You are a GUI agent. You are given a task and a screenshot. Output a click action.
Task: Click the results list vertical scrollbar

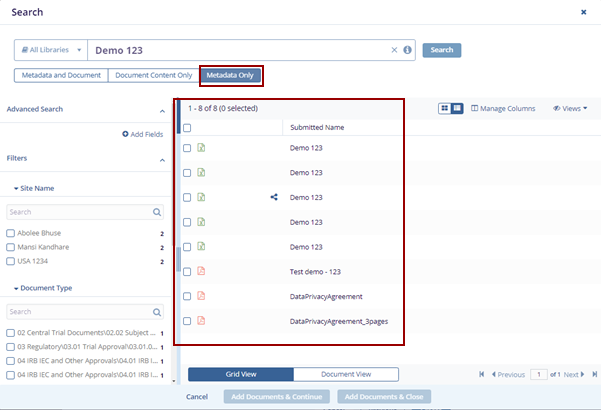[x=179, y=260]
